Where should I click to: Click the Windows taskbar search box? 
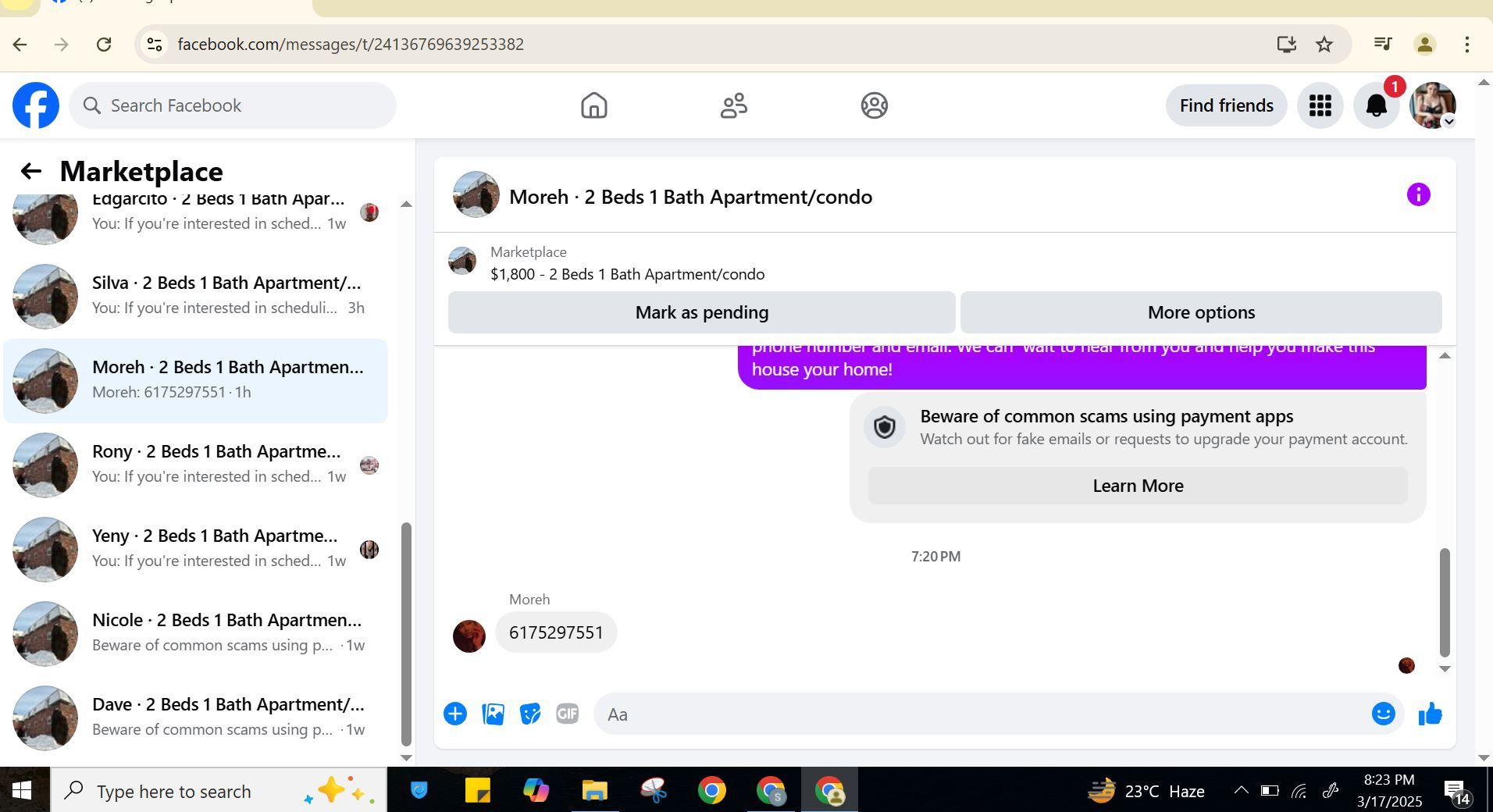click(x=219, y=791)
